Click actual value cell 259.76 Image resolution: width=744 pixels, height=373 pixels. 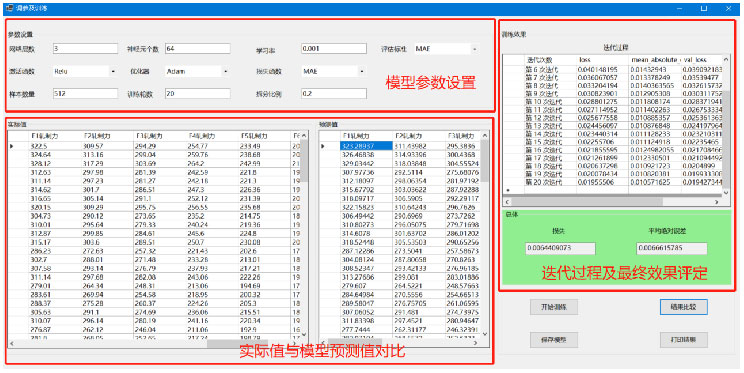(x=198, y=155)
